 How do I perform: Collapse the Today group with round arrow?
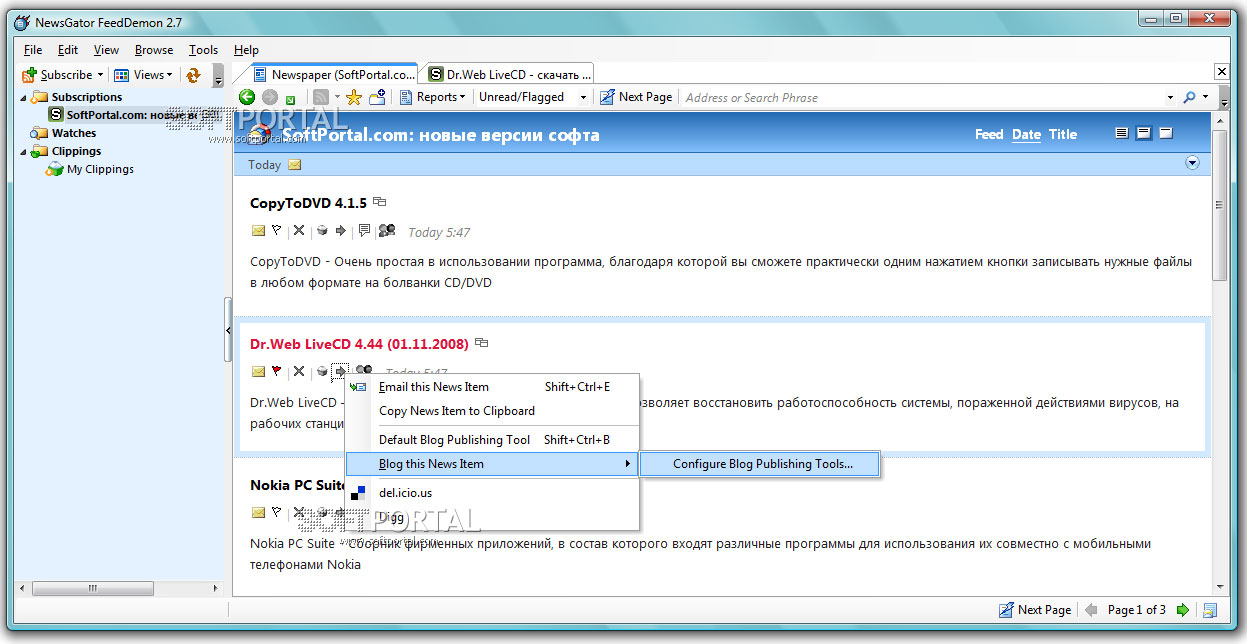click(1192, 164)
